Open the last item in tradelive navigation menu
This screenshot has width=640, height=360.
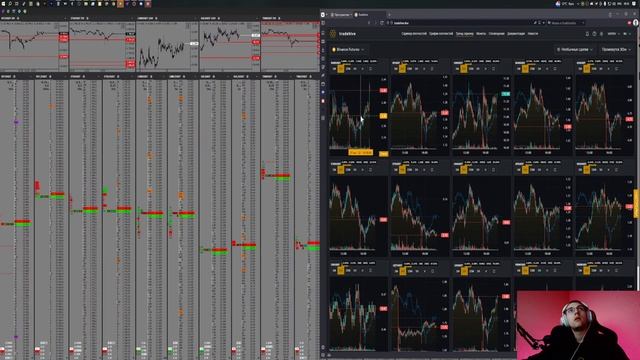pyautogui.click(x=533, y=33)
